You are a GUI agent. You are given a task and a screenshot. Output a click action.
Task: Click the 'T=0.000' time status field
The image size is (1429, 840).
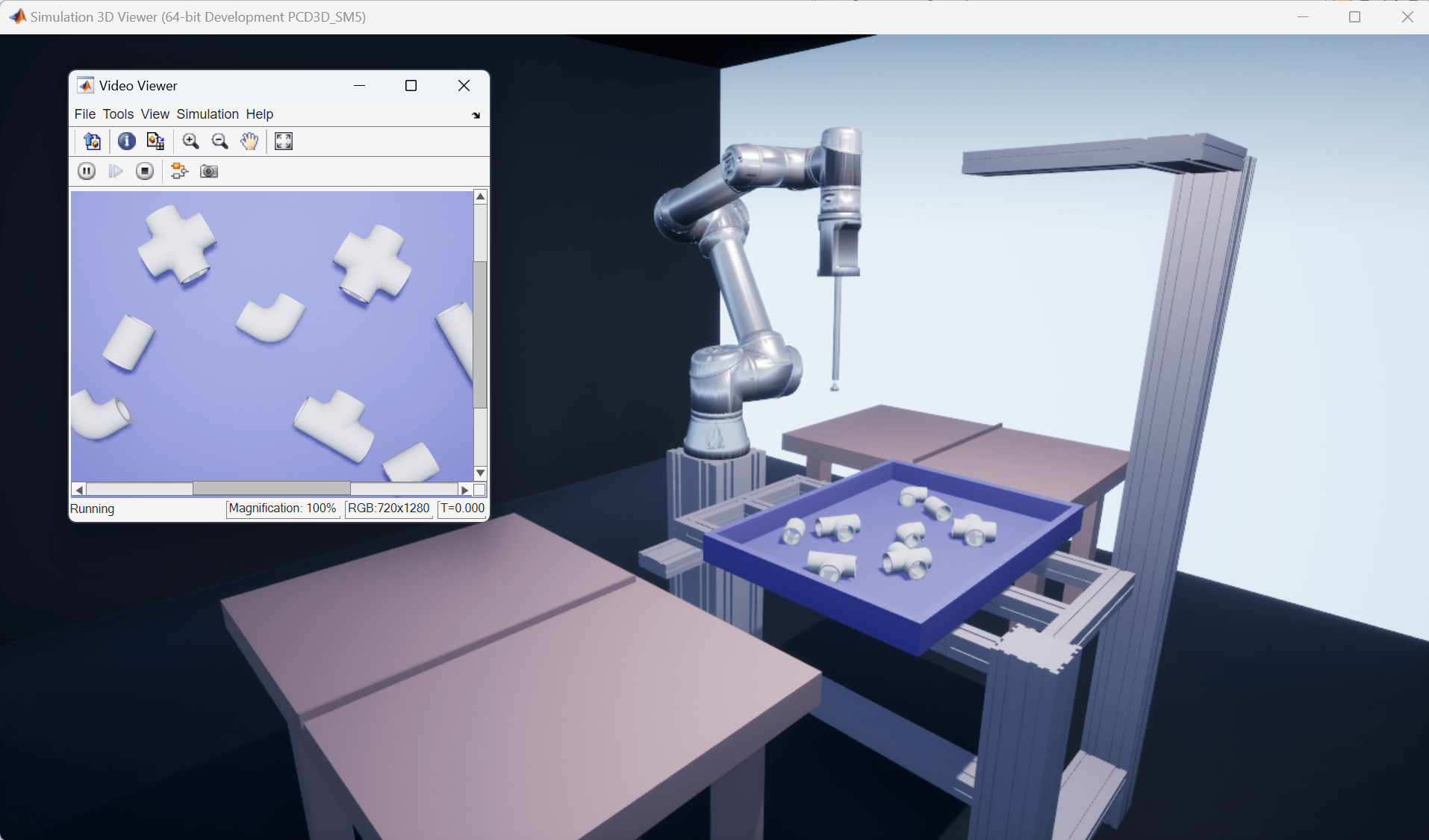[463, 508]
